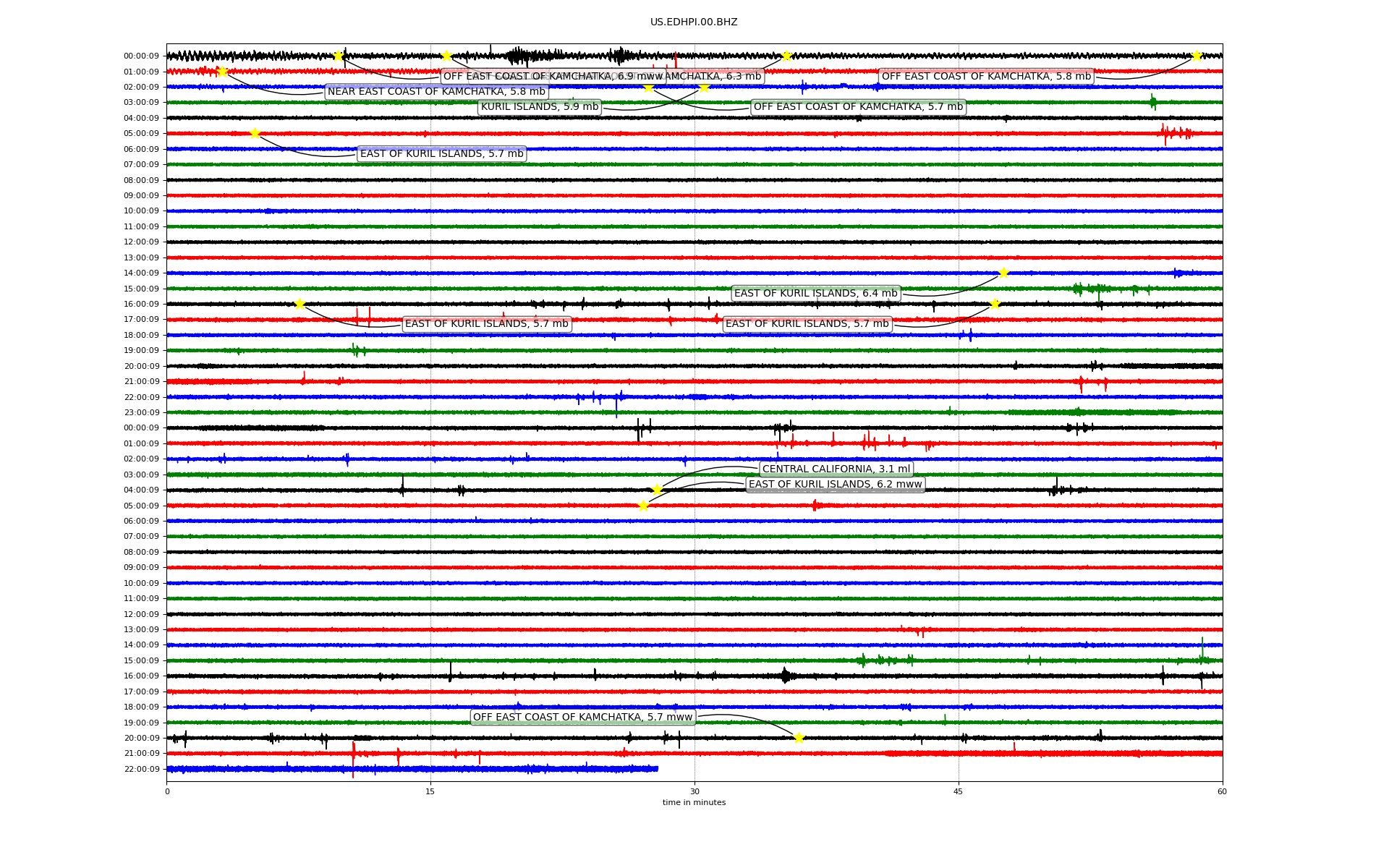1389x868 pixels.
Task: Click the 23:00:09 row time label
Action: point(142,413)
